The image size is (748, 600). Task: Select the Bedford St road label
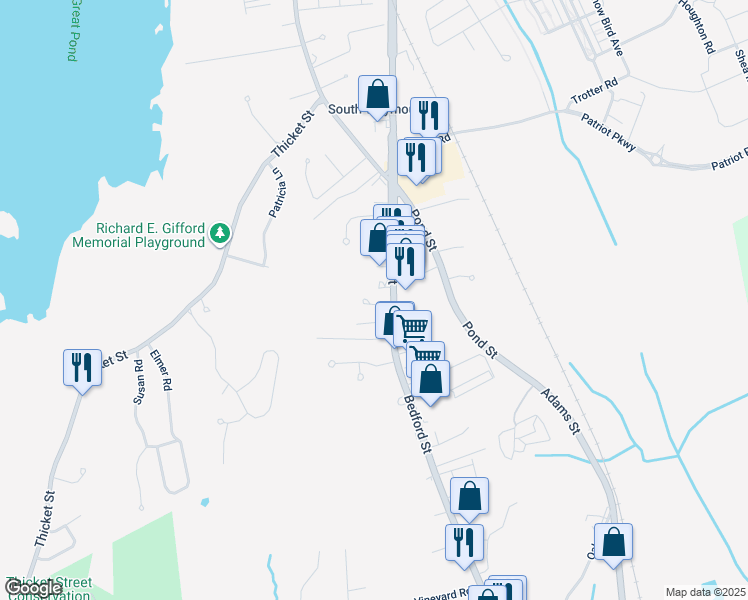[x=417, y=424]
